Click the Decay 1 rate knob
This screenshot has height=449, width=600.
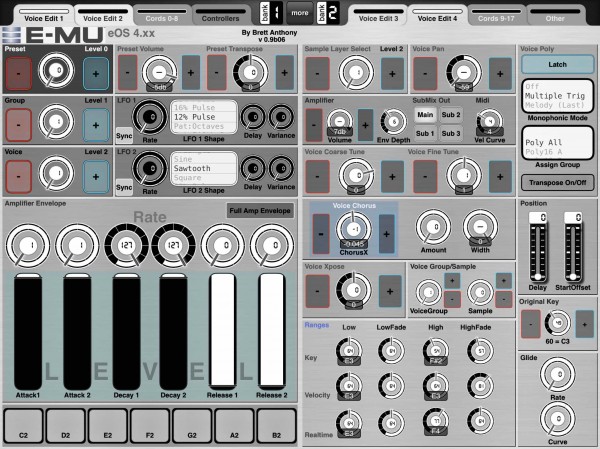coord(127,246)
